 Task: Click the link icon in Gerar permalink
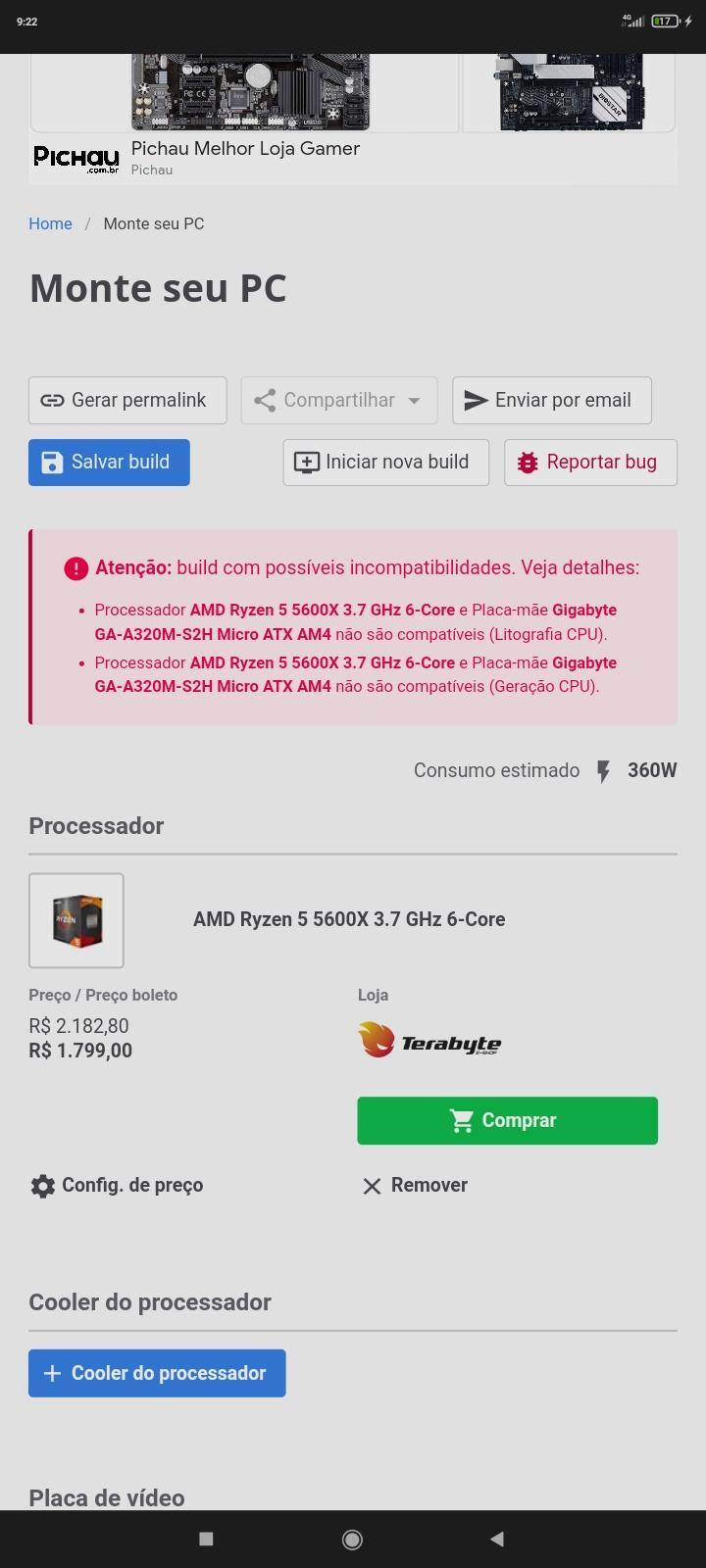pos(52,400)
